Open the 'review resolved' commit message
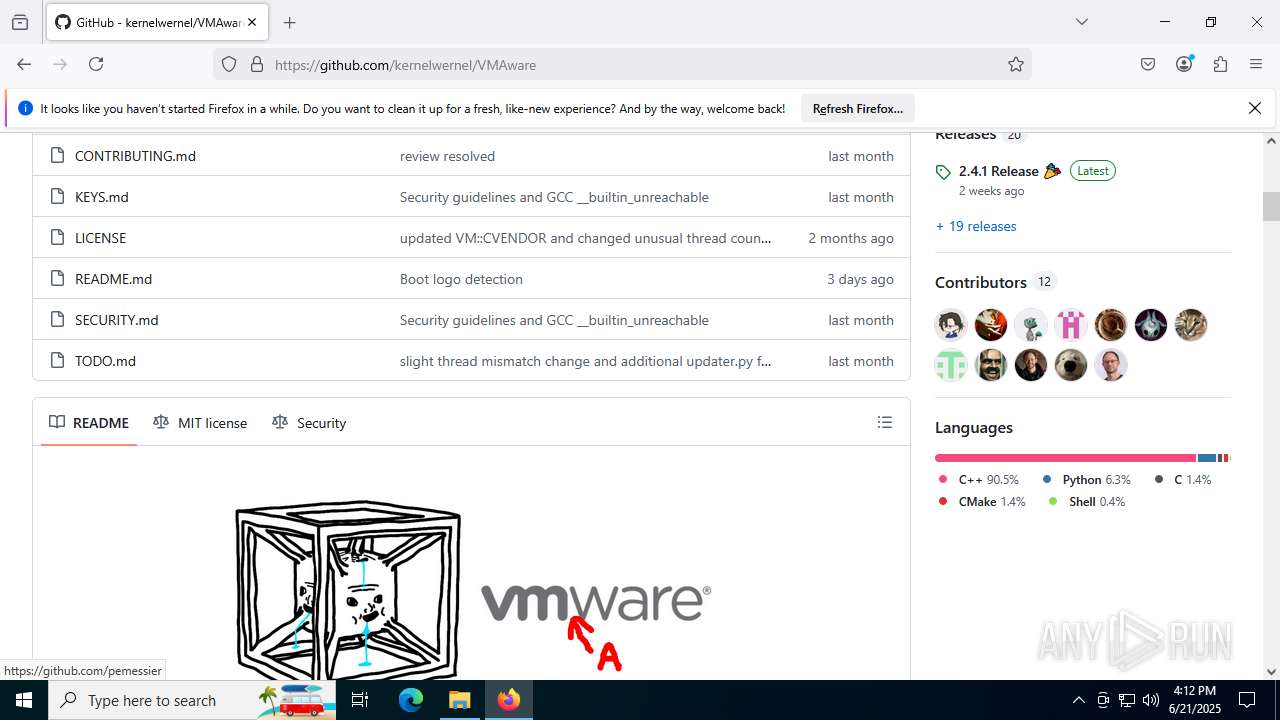Viewport: 1280px width, 720px height. point(447,156)
